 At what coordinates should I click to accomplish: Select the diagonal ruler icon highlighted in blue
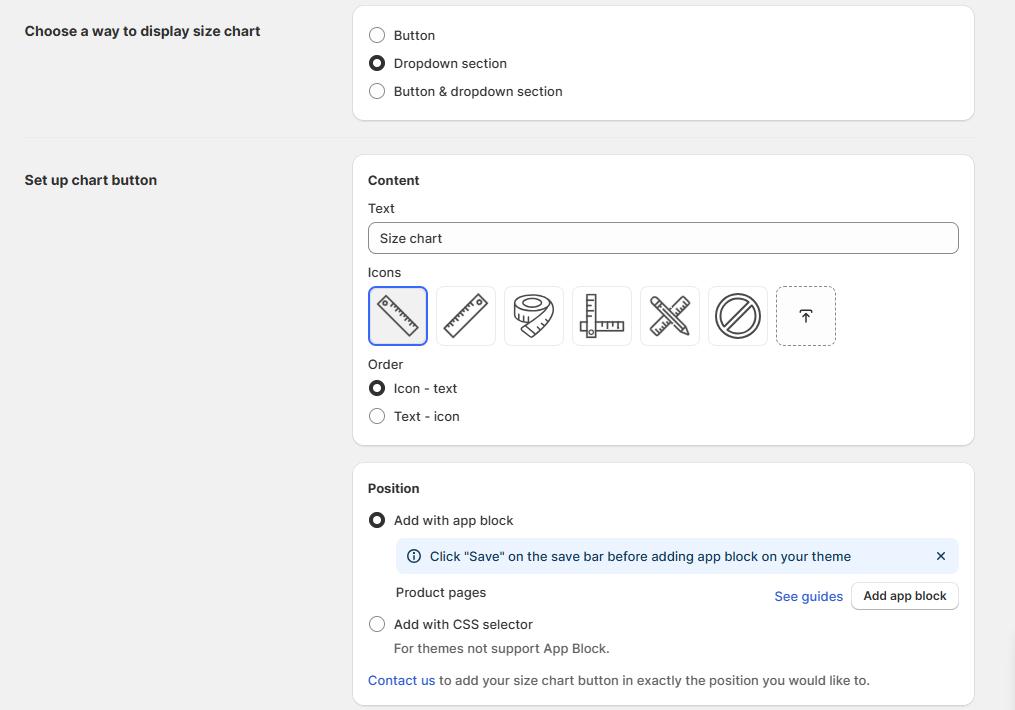coord(397,316)
